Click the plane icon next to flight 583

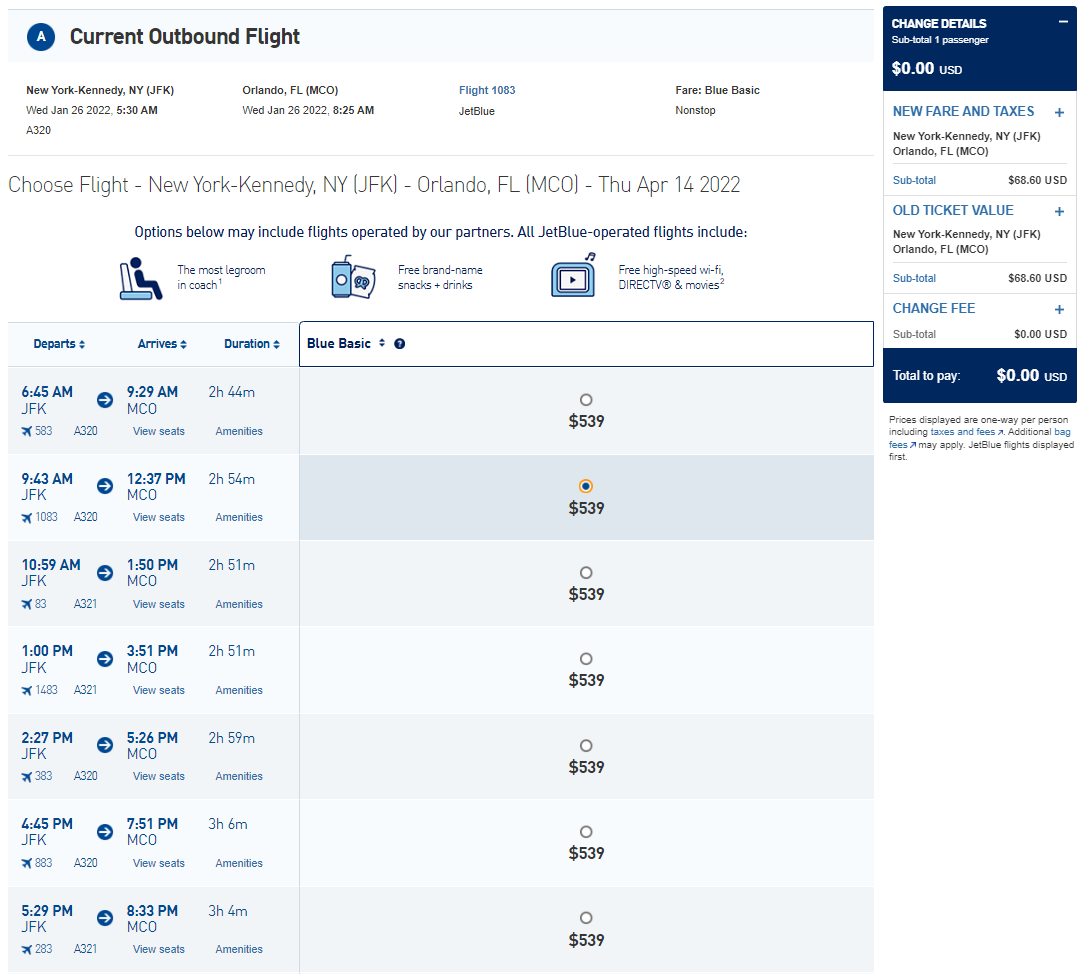(27, 431)
